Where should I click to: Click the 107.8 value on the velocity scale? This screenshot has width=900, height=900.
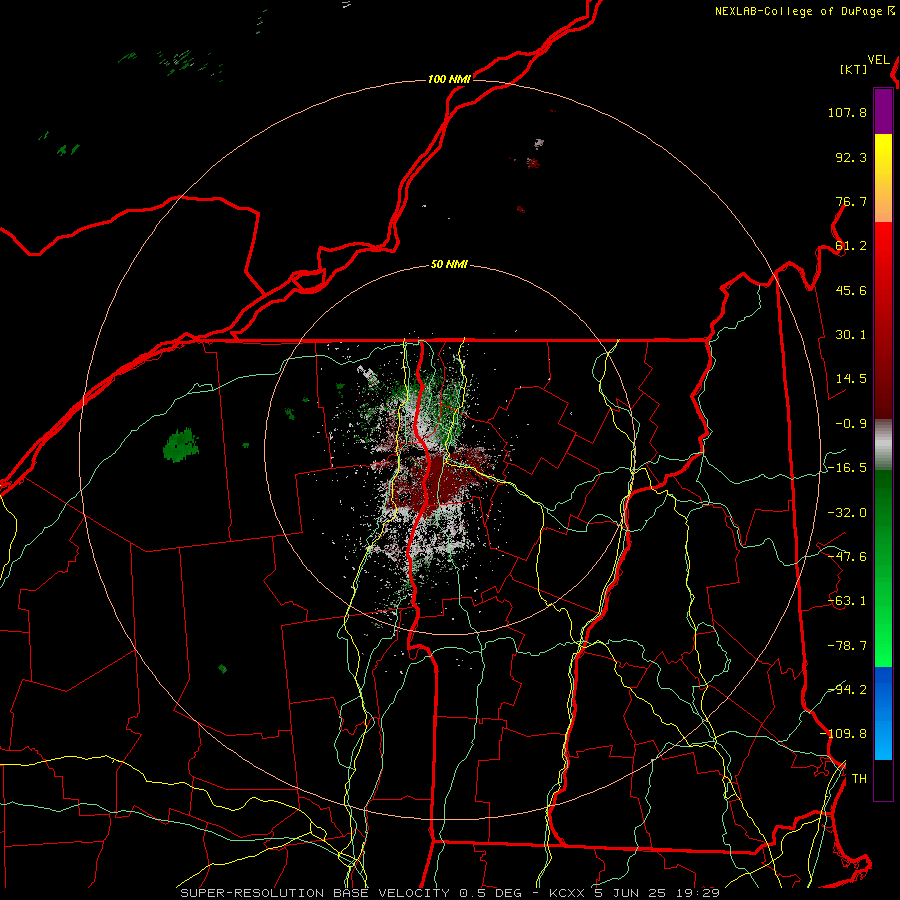[847, 112]
